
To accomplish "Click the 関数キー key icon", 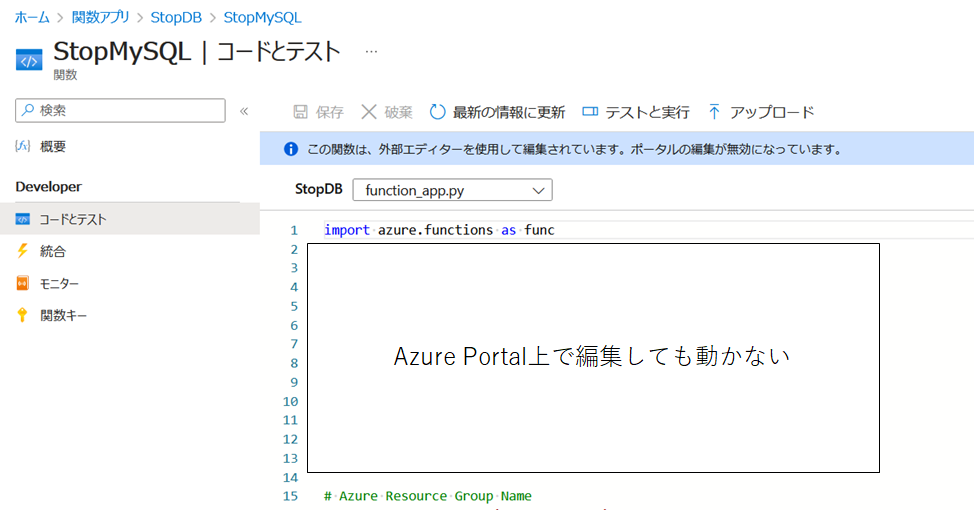I will (22, 315).
